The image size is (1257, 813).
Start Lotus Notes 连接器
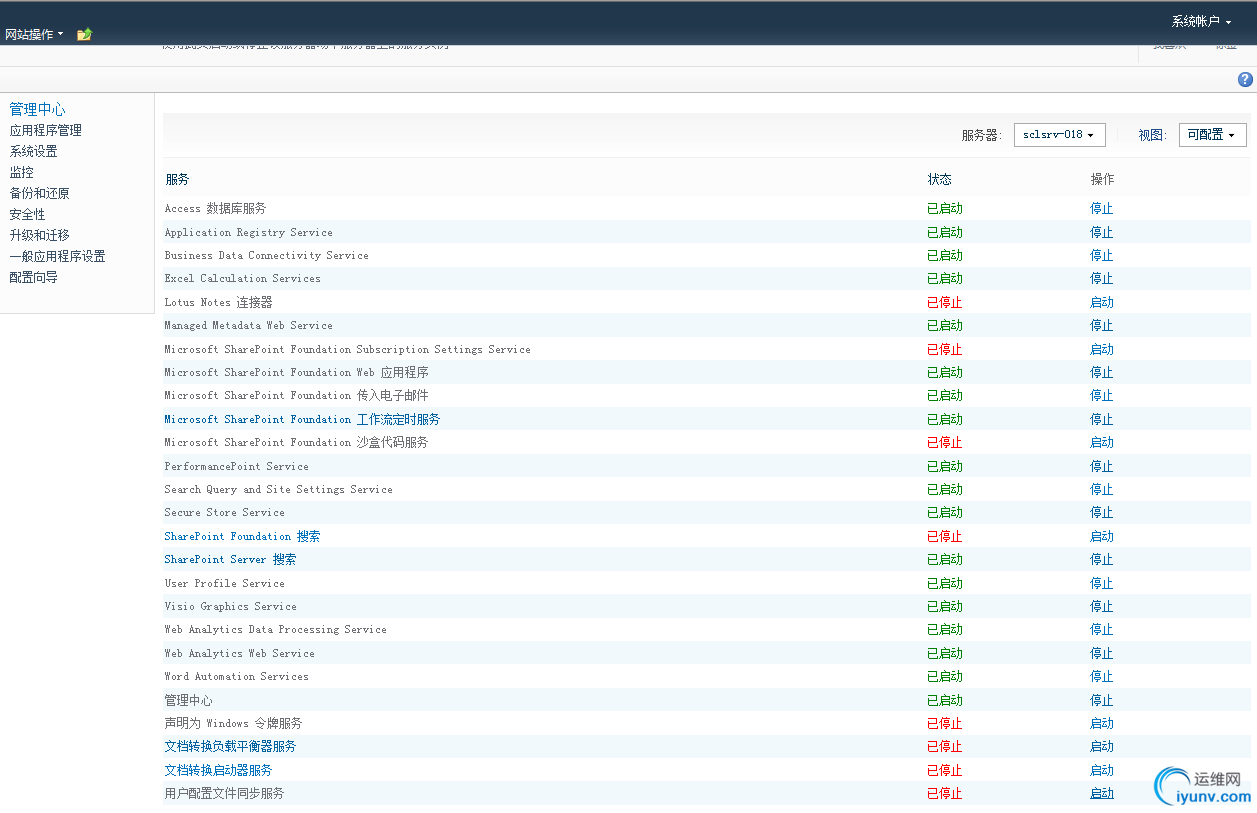click(x=1101, y=302)
